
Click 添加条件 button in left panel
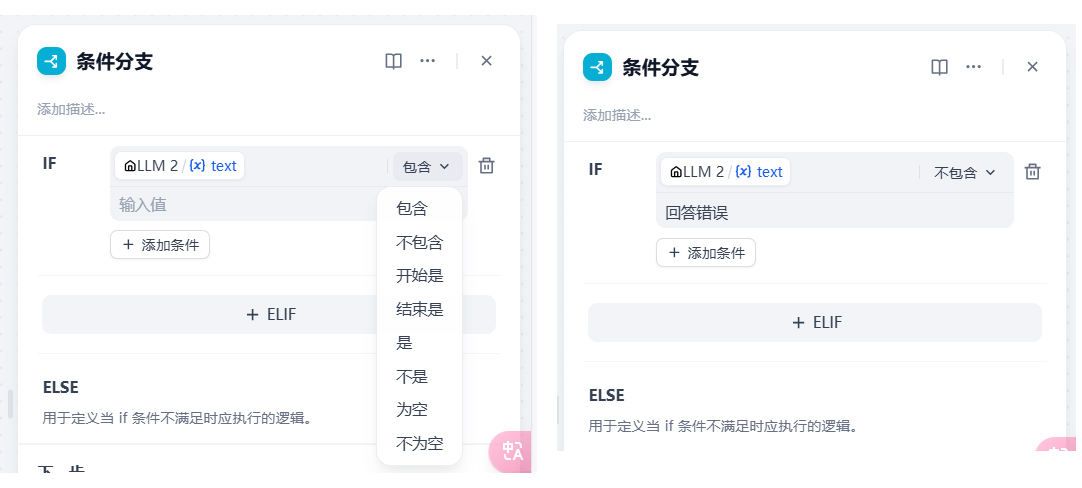pyautogui.click(x=160, y=244)
